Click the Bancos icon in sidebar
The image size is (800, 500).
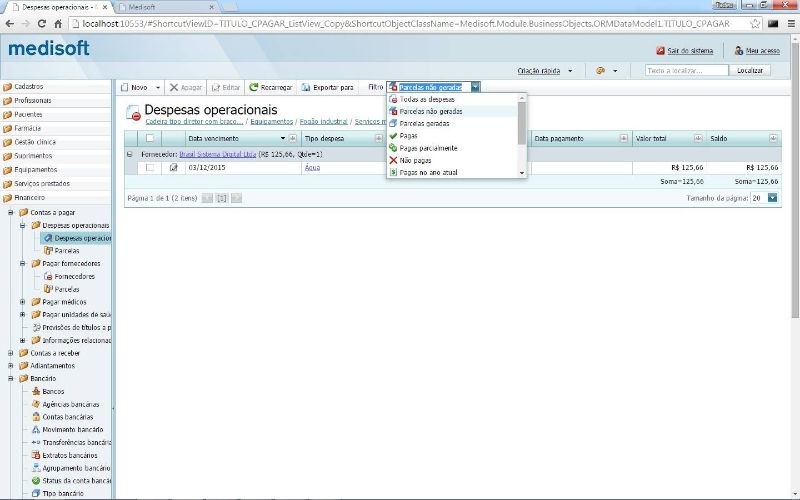(x=35, y=391)
